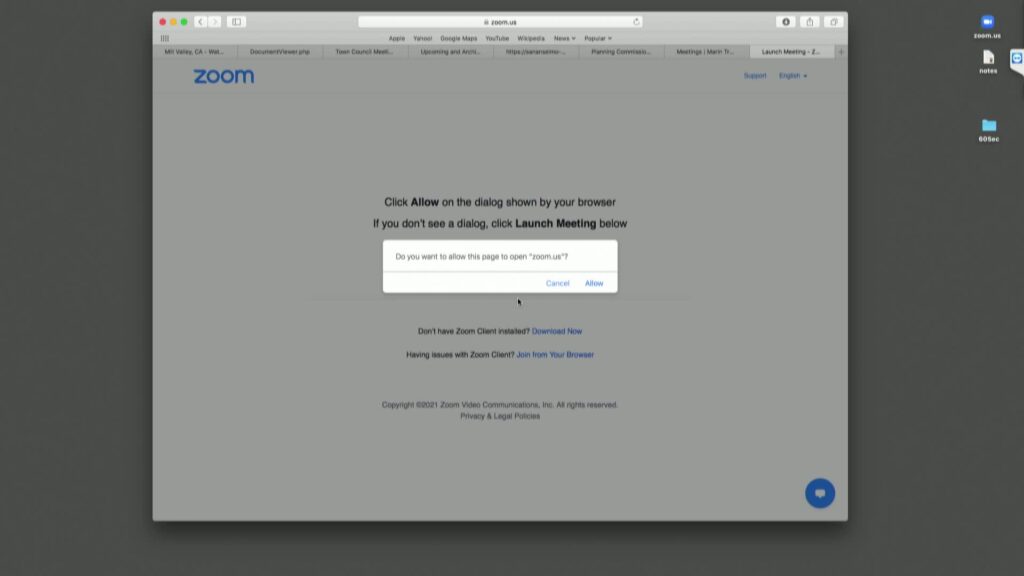Switch to the Mill Valley, CA tab
Screen dimensions: 1024x576
pos(195,52)
